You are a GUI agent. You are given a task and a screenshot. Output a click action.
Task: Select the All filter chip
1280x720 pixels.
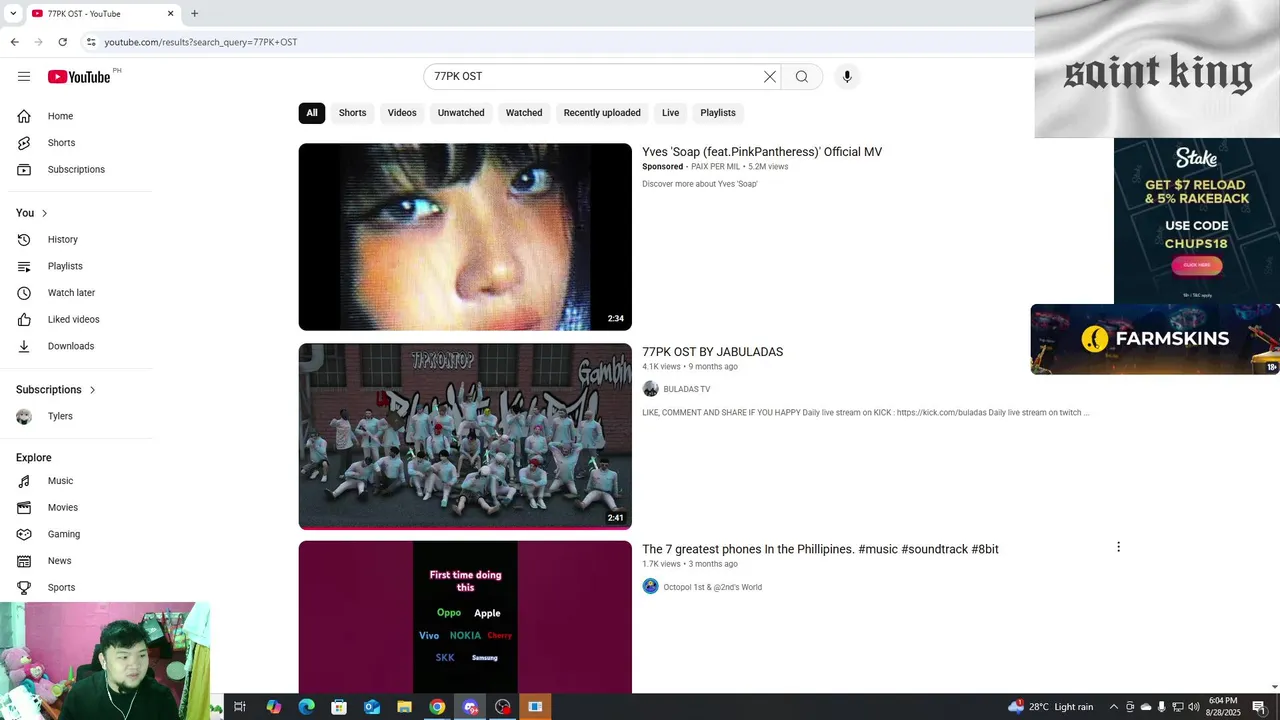[x=312, y=113]
